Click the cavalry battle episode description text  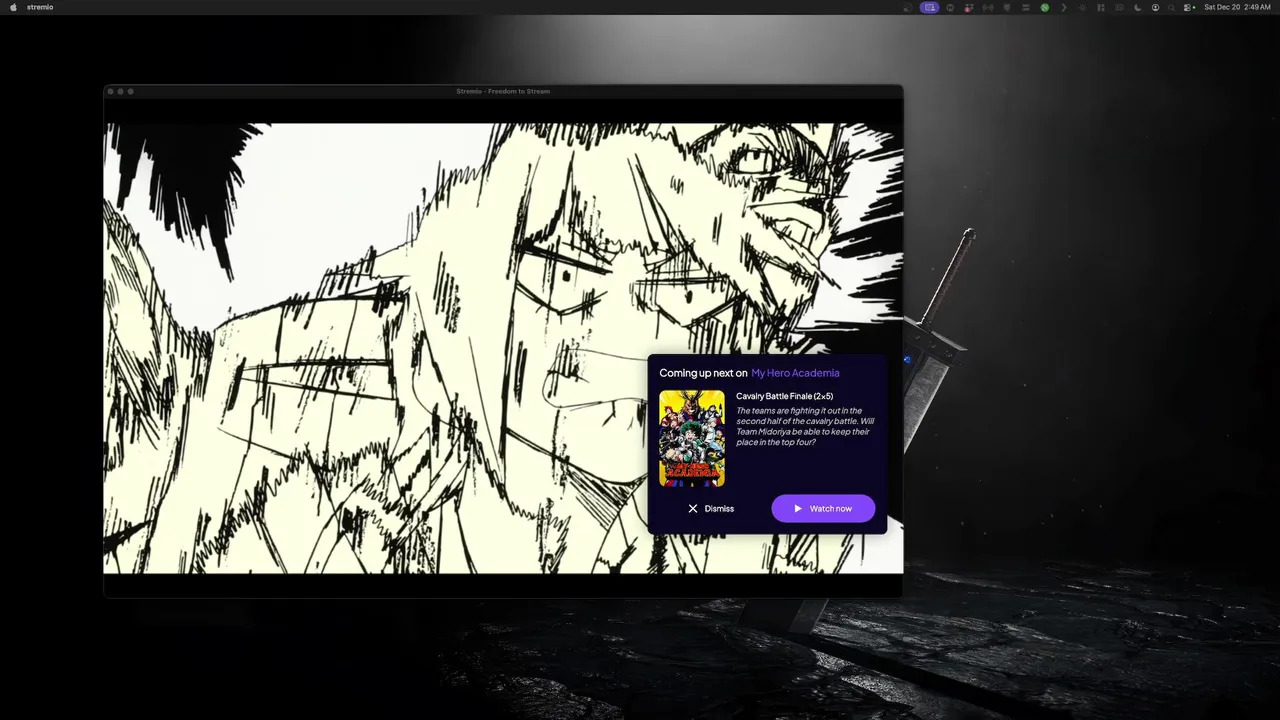[x=805, y=426]
